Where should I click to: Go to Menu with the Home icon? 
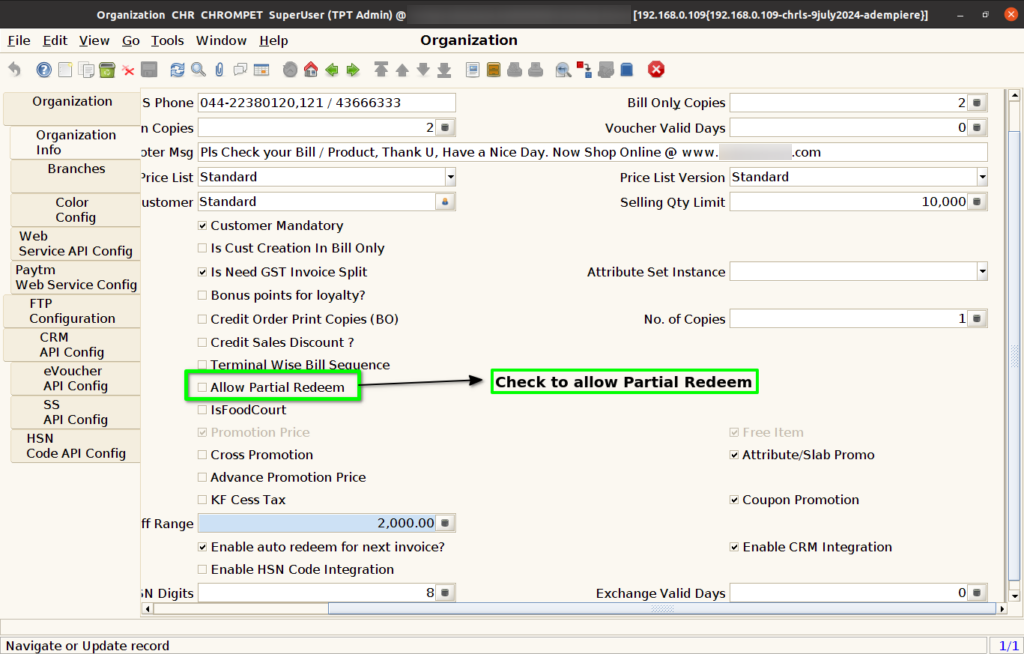coord(311,69)
